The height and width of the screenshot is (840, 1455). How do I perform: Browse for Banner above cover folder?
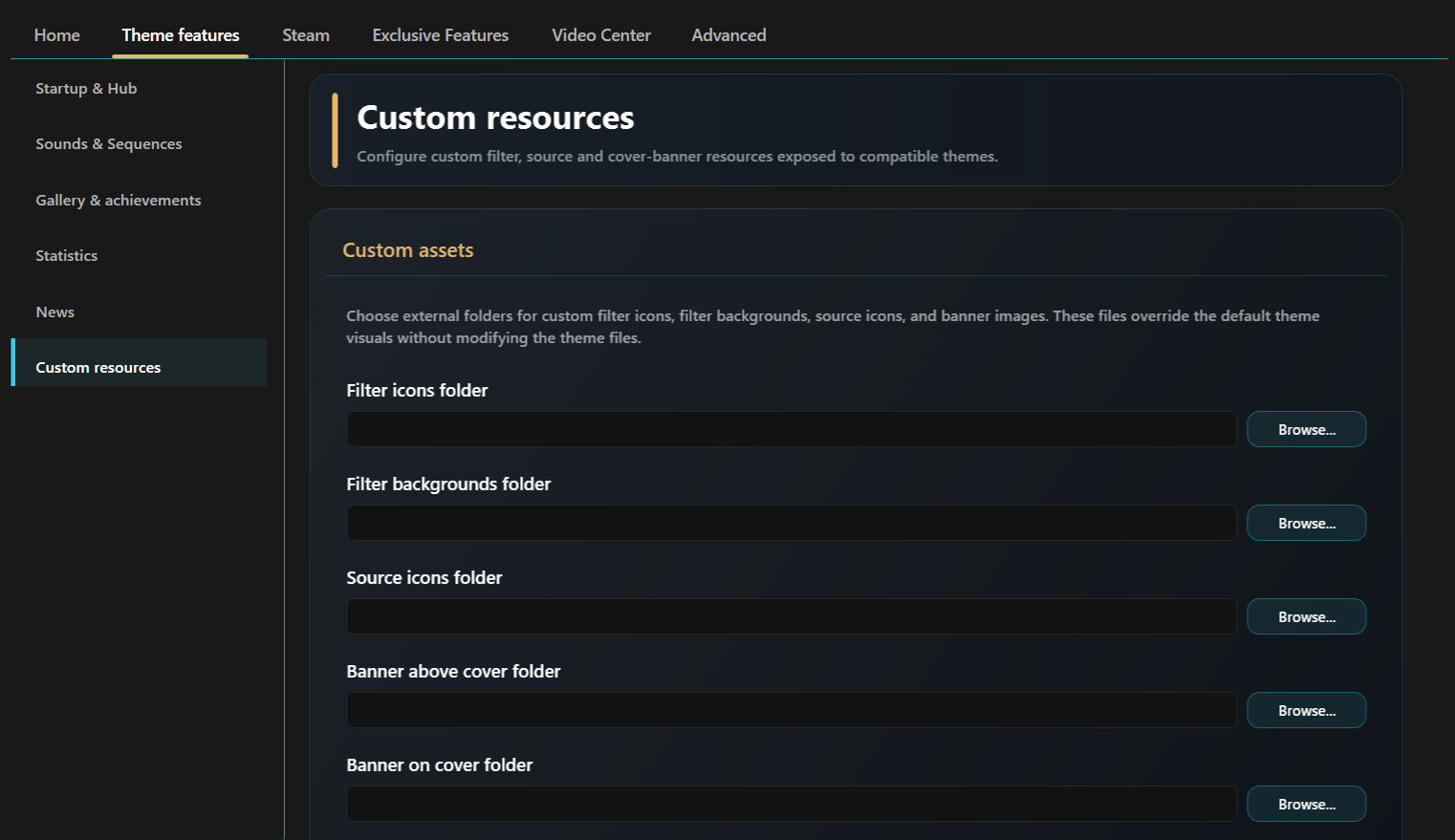click(1307, 710)
